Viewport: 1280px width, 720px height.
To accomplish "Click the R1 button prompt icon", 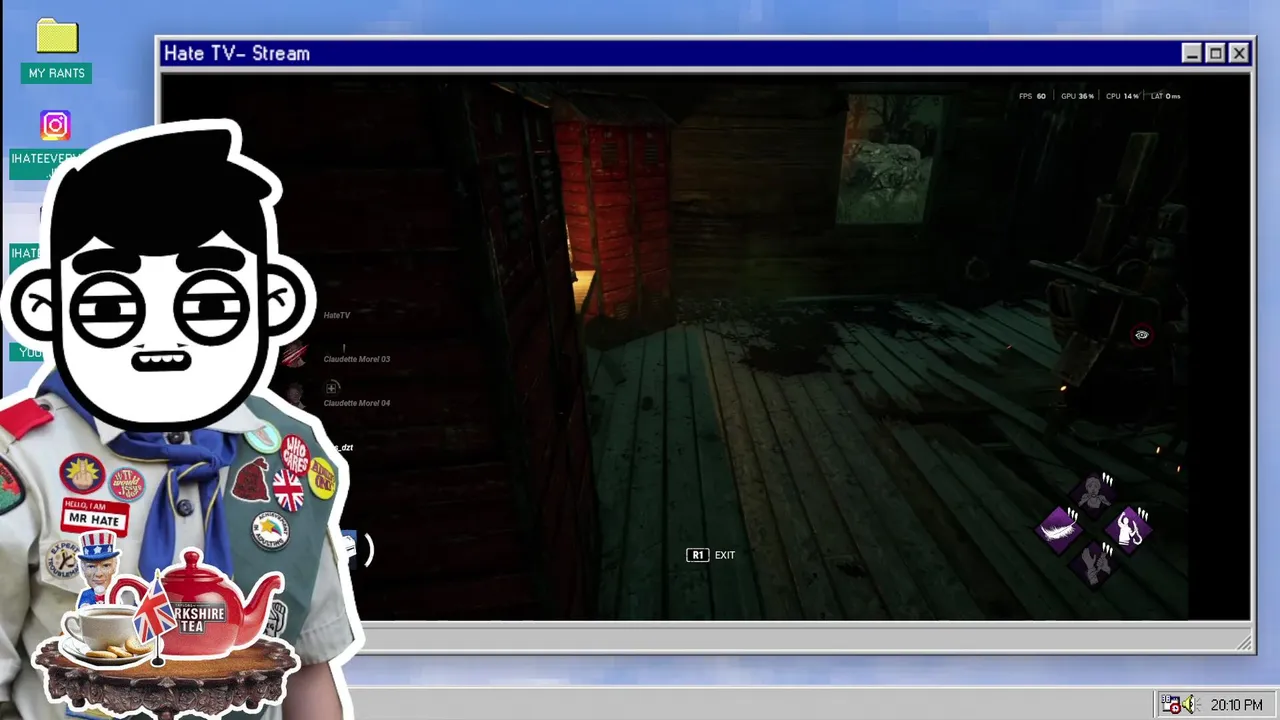I will coord(697,555).
